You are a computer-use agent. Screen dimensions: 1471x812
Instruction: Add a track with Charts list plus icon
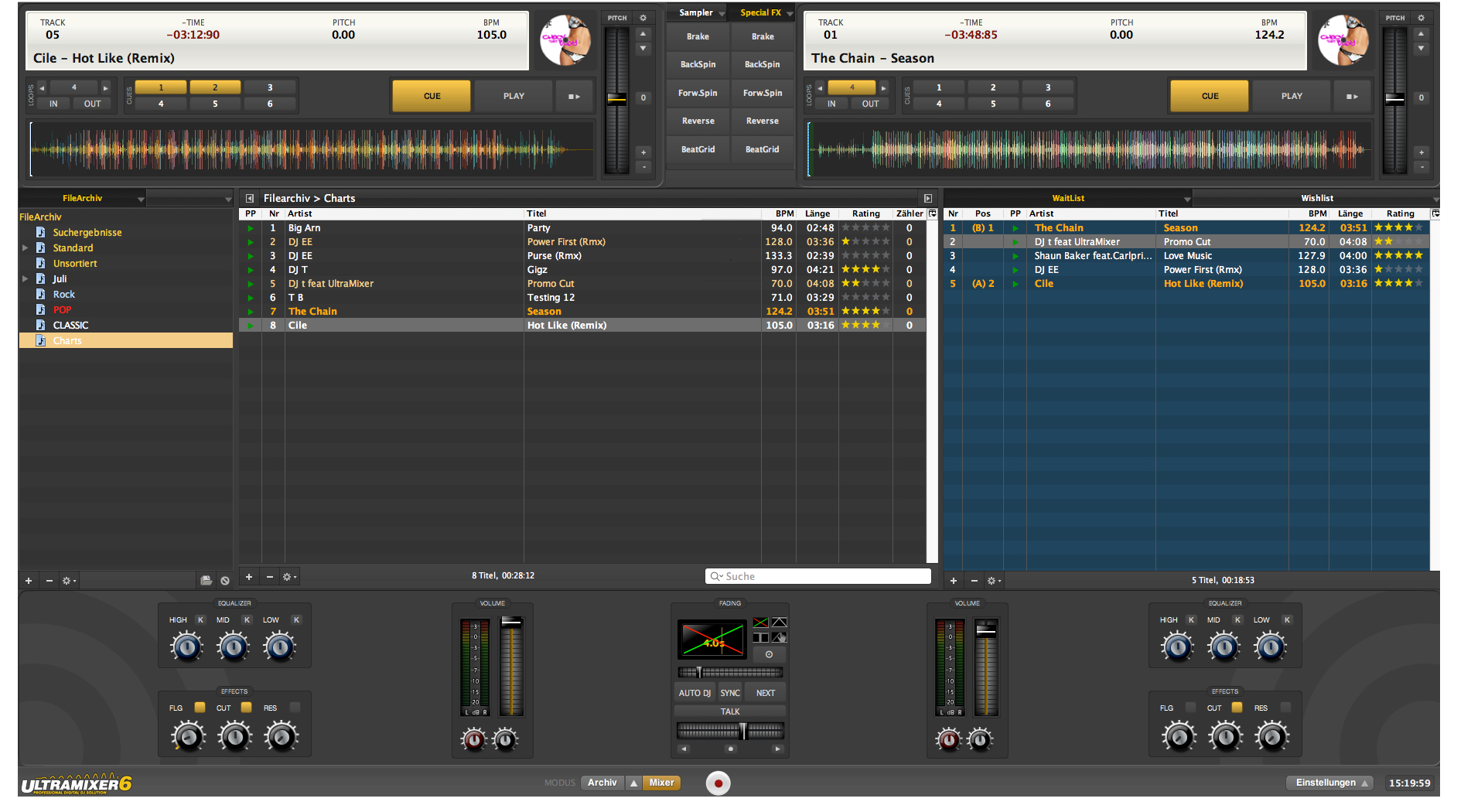pyautogui.click(x=249, y=577)
